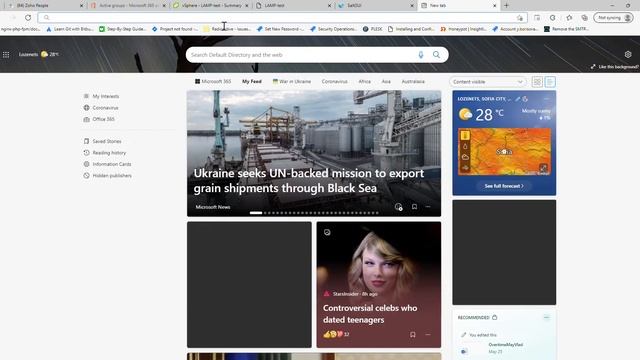Open more options on Ukraine story
The image size is (640, 360).
coord(428,207)
